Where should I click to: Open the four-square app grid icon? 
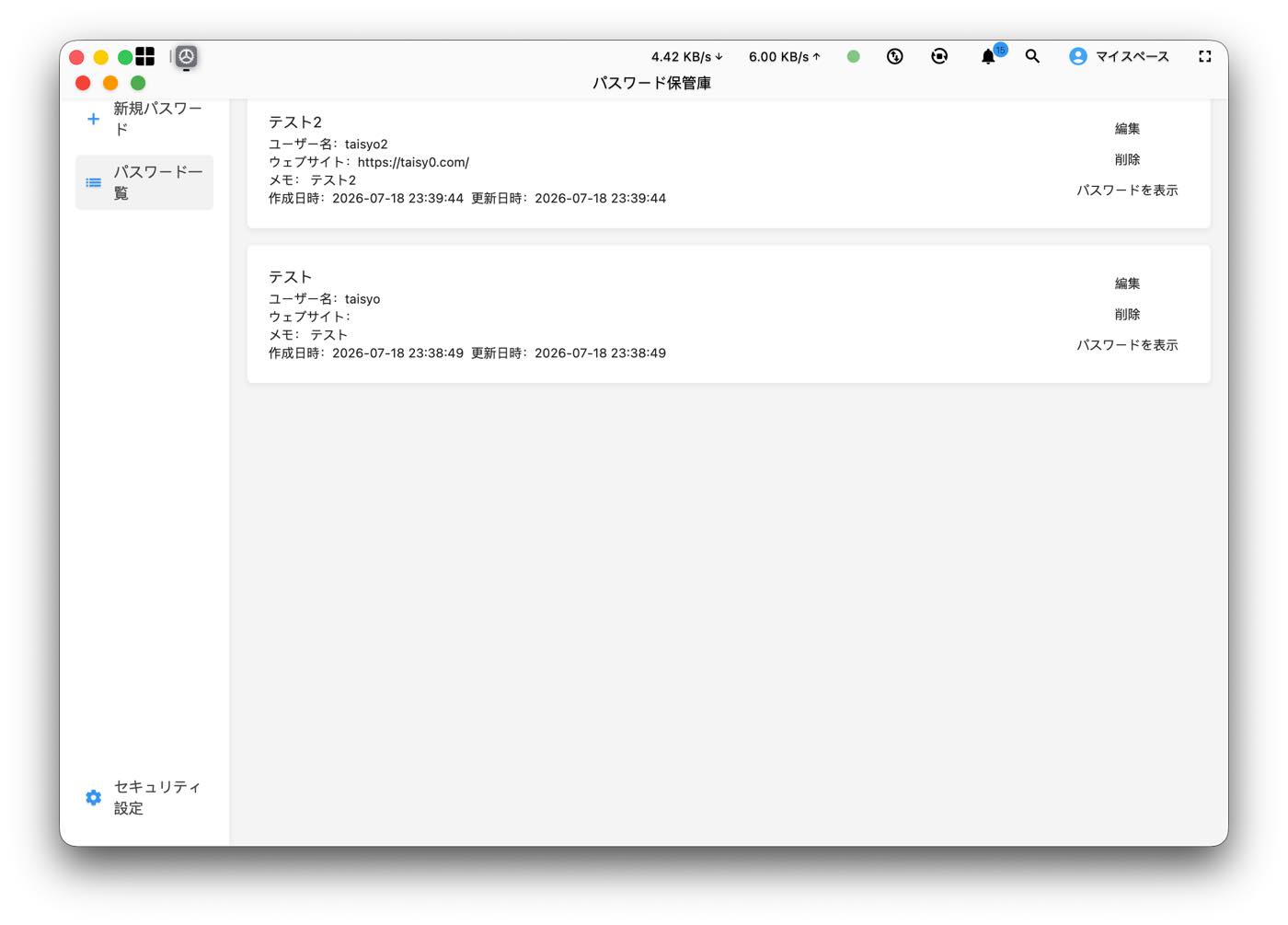click(145, 56)
